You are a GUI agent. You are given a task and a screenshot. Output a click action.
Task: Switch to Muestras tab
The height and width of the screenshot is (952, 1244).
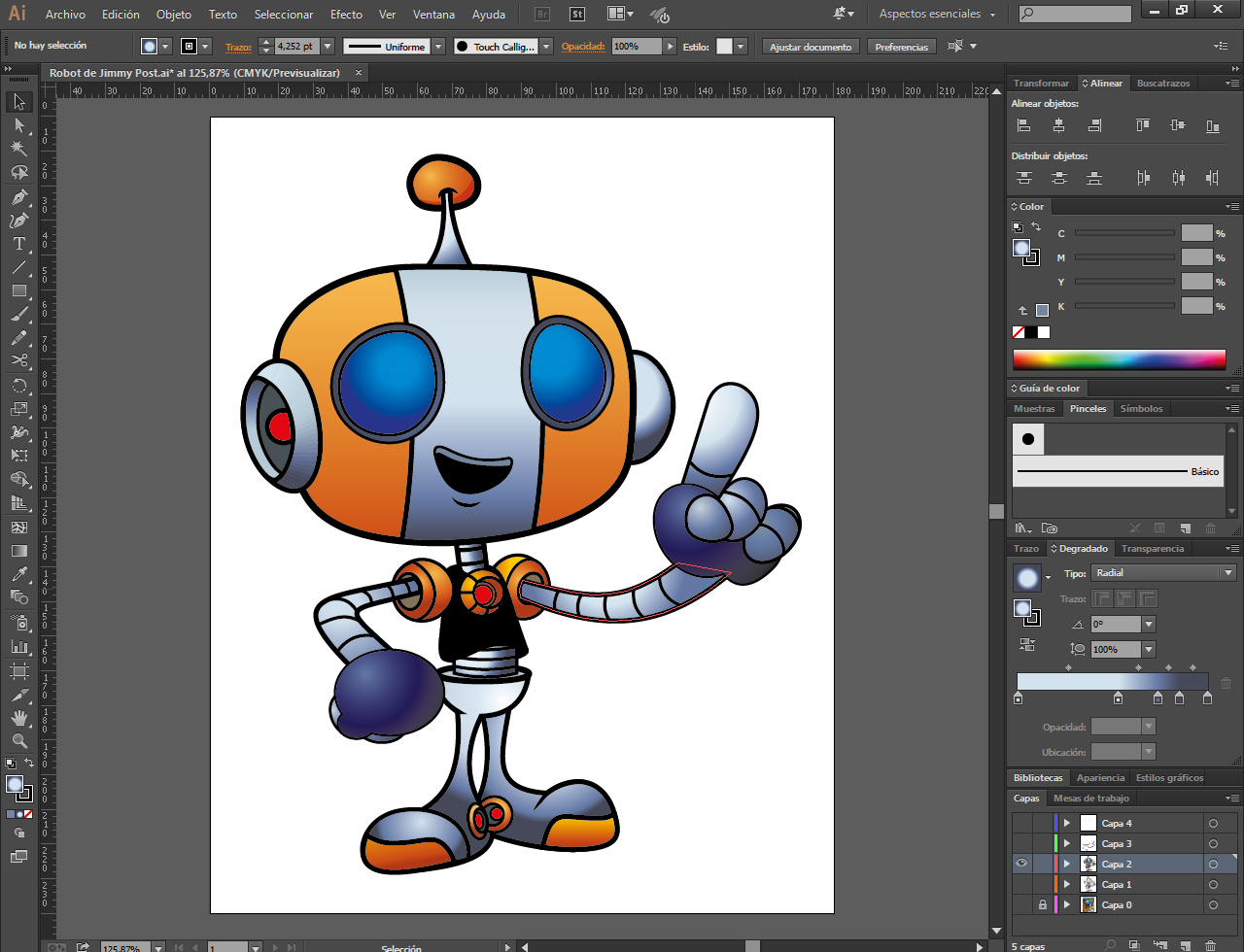pyautogui.click(x=1034, y=409)
